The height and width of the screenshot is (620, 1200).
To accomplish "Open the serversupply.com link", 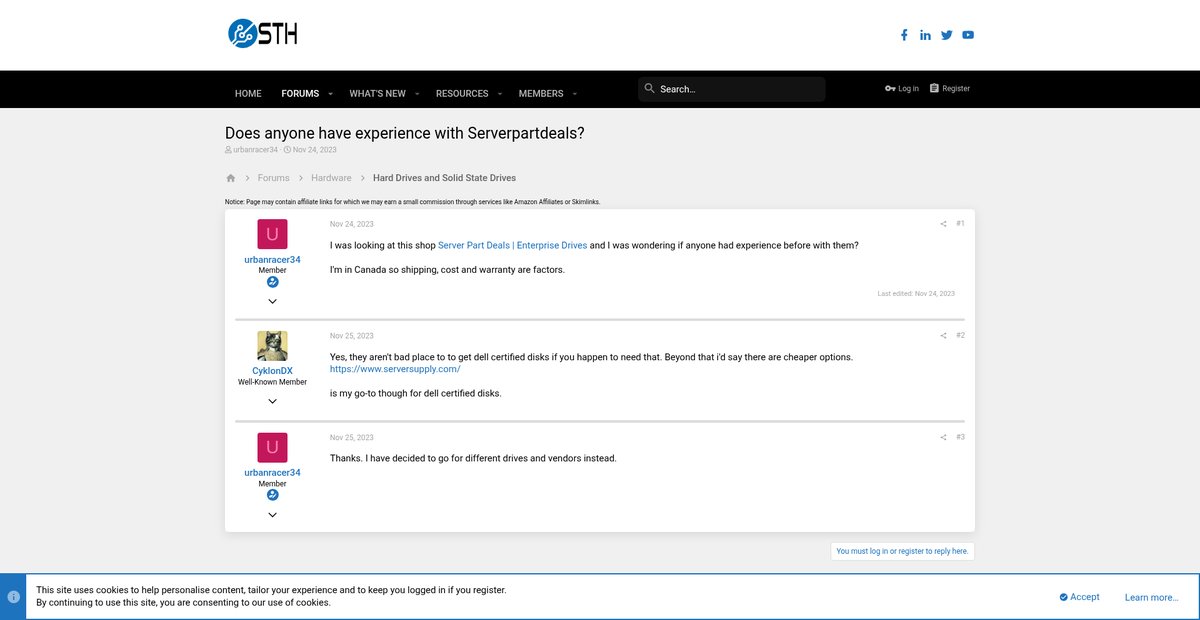I will pyautogui.click(x=395, y=369).
